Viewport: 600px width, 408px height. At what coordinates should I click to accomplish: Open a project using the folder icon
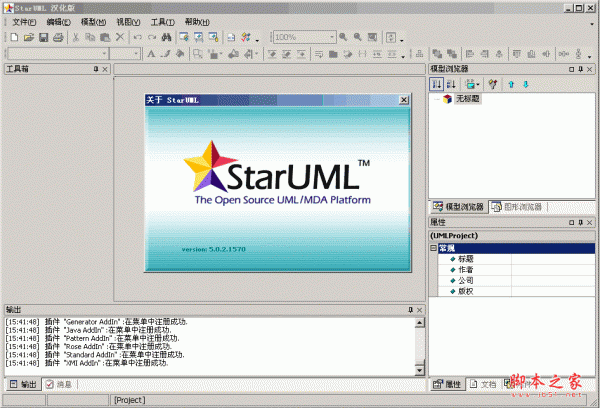click(29, 37)
